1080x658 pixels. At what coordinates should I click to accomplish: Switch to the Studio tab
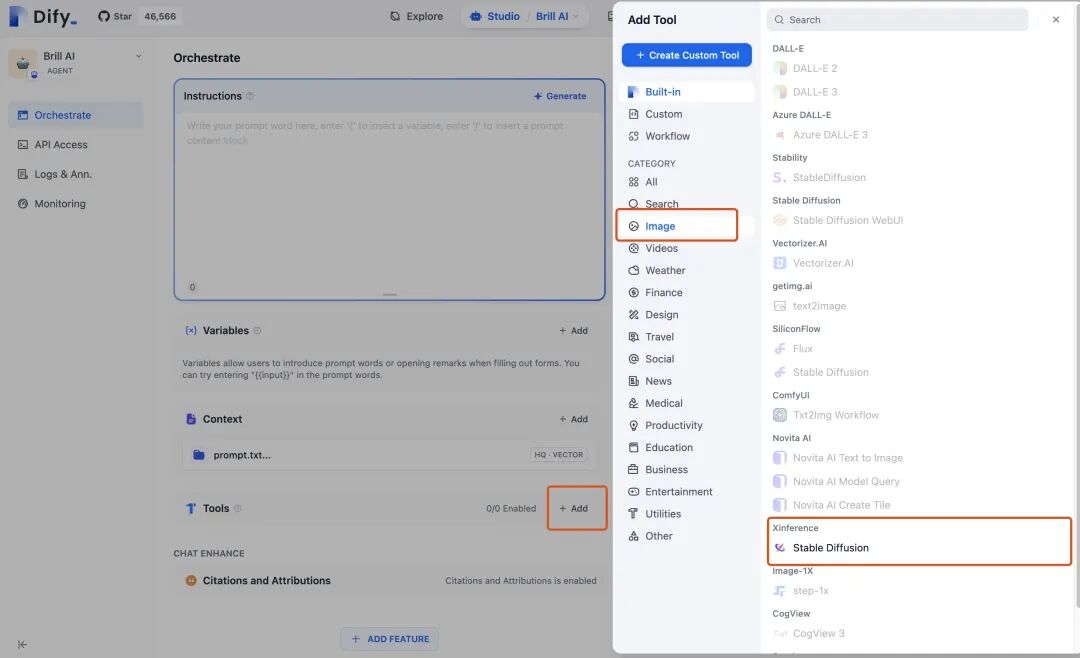pyautogui.click(x=495, y=16)
